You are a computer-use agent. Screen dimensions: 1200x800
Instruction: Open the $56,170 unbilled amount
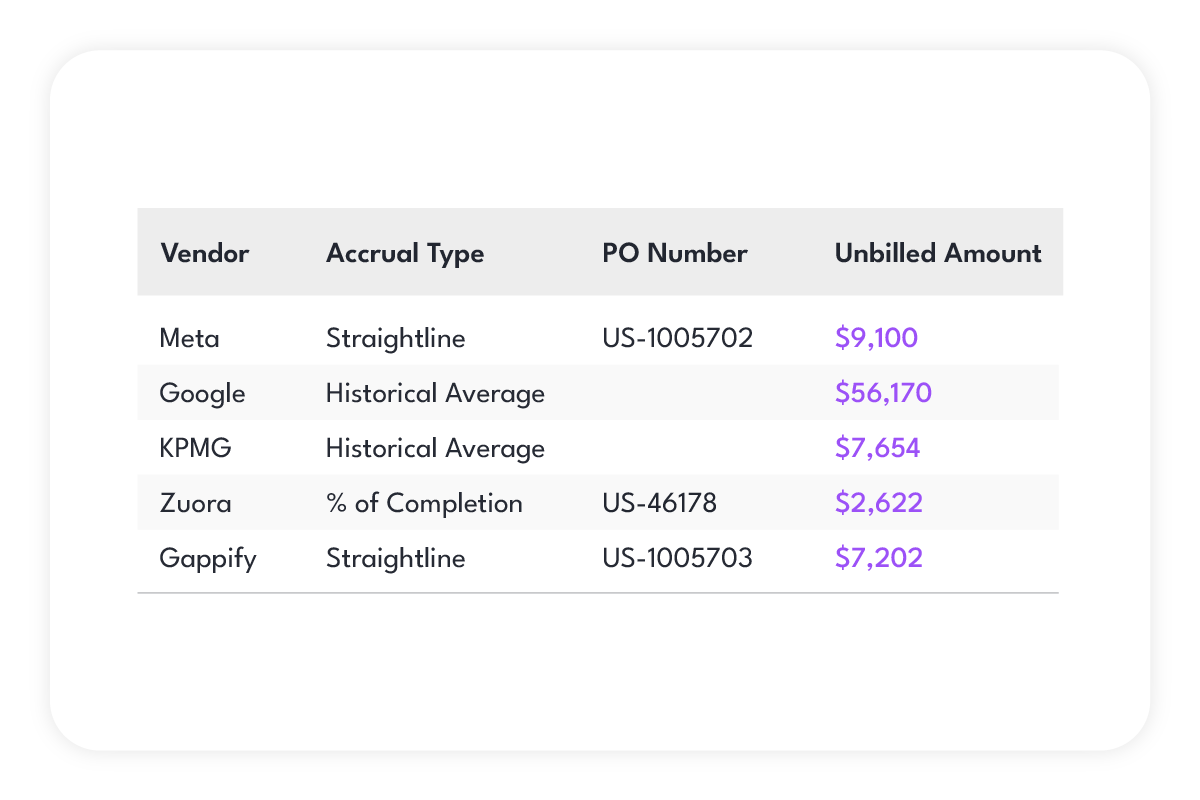[x=883, y=393]
